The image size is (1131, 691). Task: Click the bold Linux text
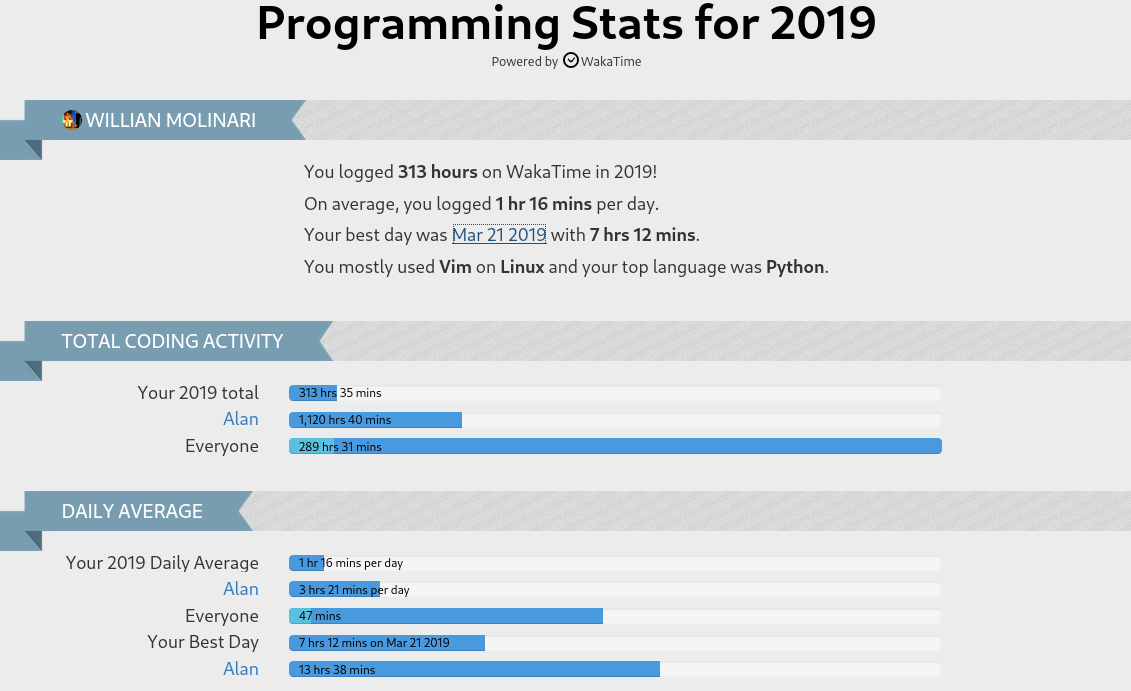(522, 267)
